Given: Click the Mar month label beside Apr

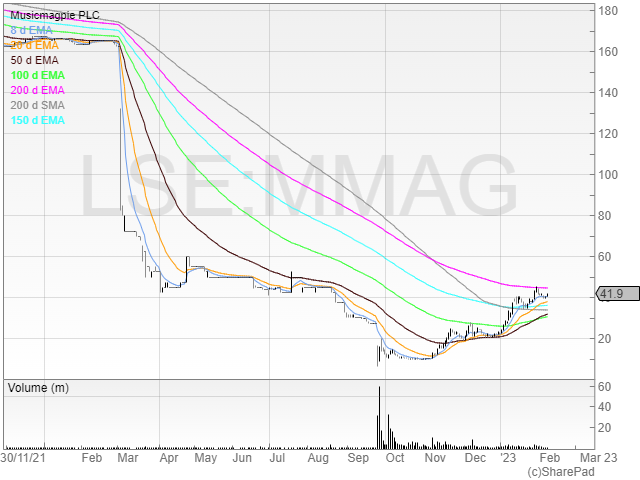Looking at the screenshot, I should 128,458.
